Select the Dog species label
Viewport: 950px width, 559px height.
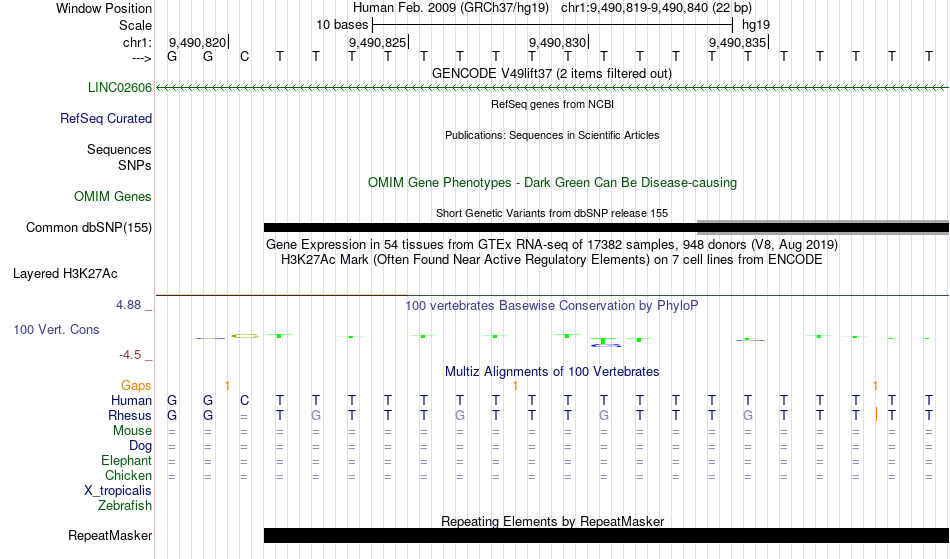141,446
